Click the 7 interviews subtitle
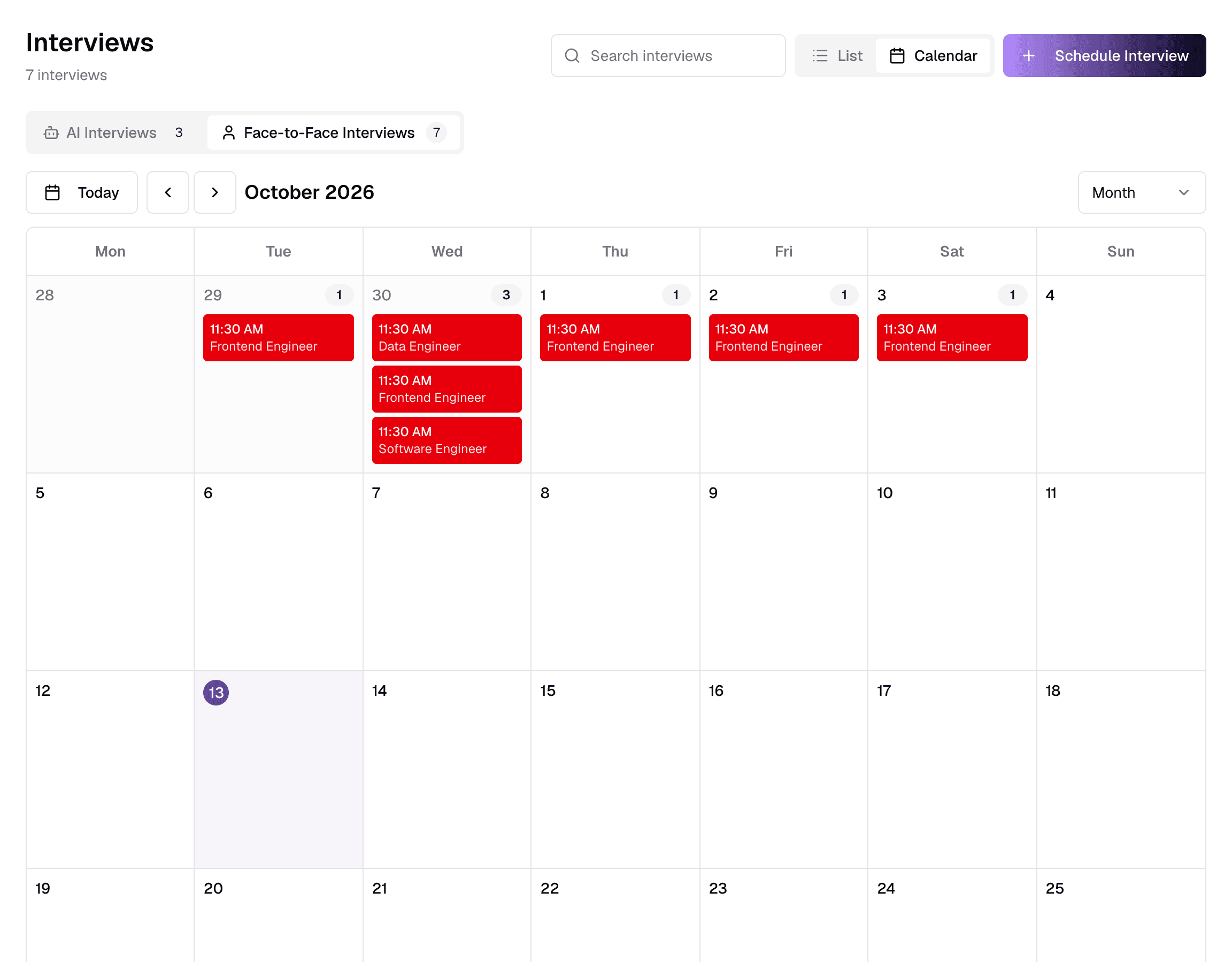Screen dimensions: 1232x962 click(x=66, y=75)
